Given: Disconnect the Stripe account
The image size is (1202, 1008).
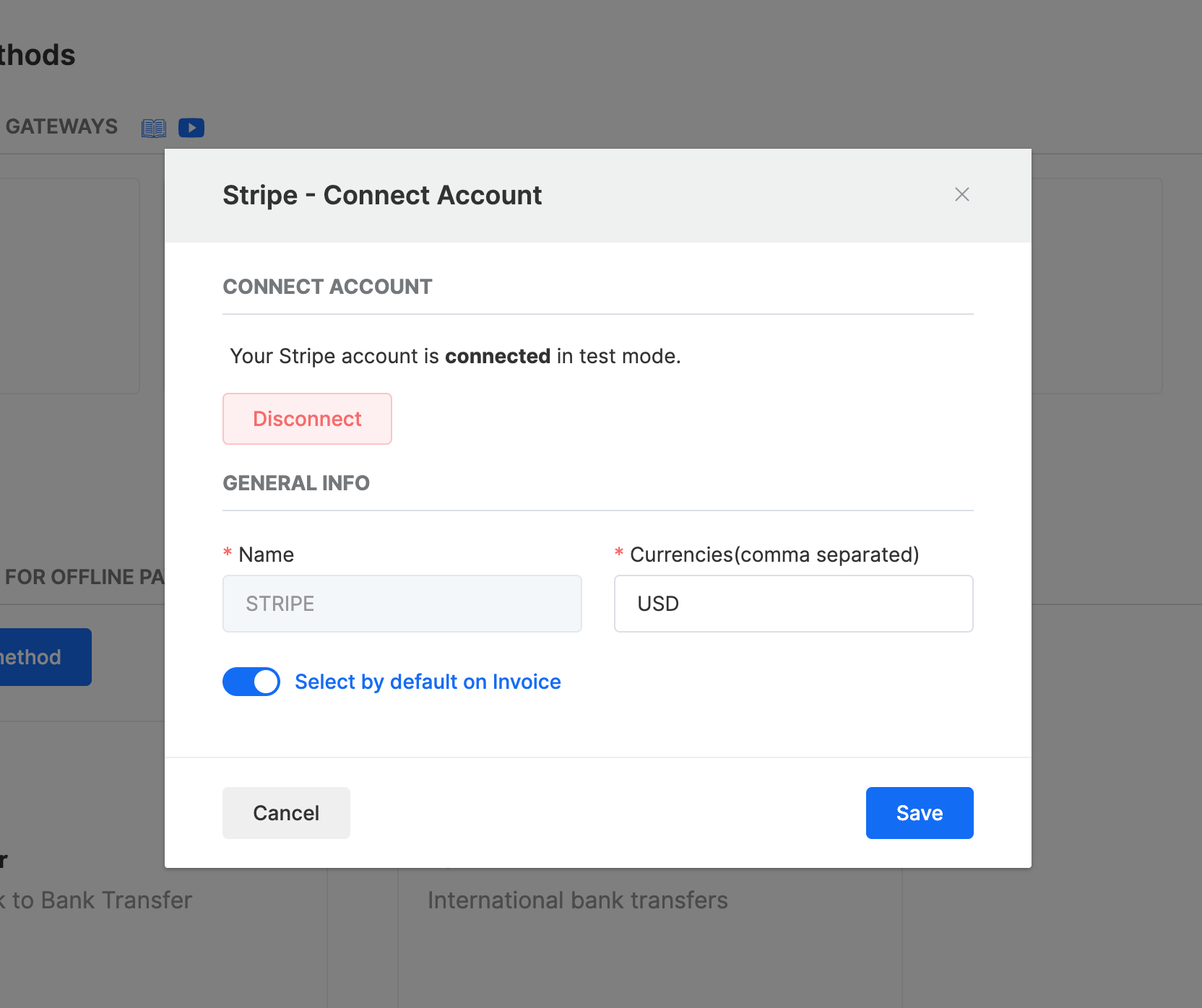Looking at the screenshot, I should [x=307, y=419].
